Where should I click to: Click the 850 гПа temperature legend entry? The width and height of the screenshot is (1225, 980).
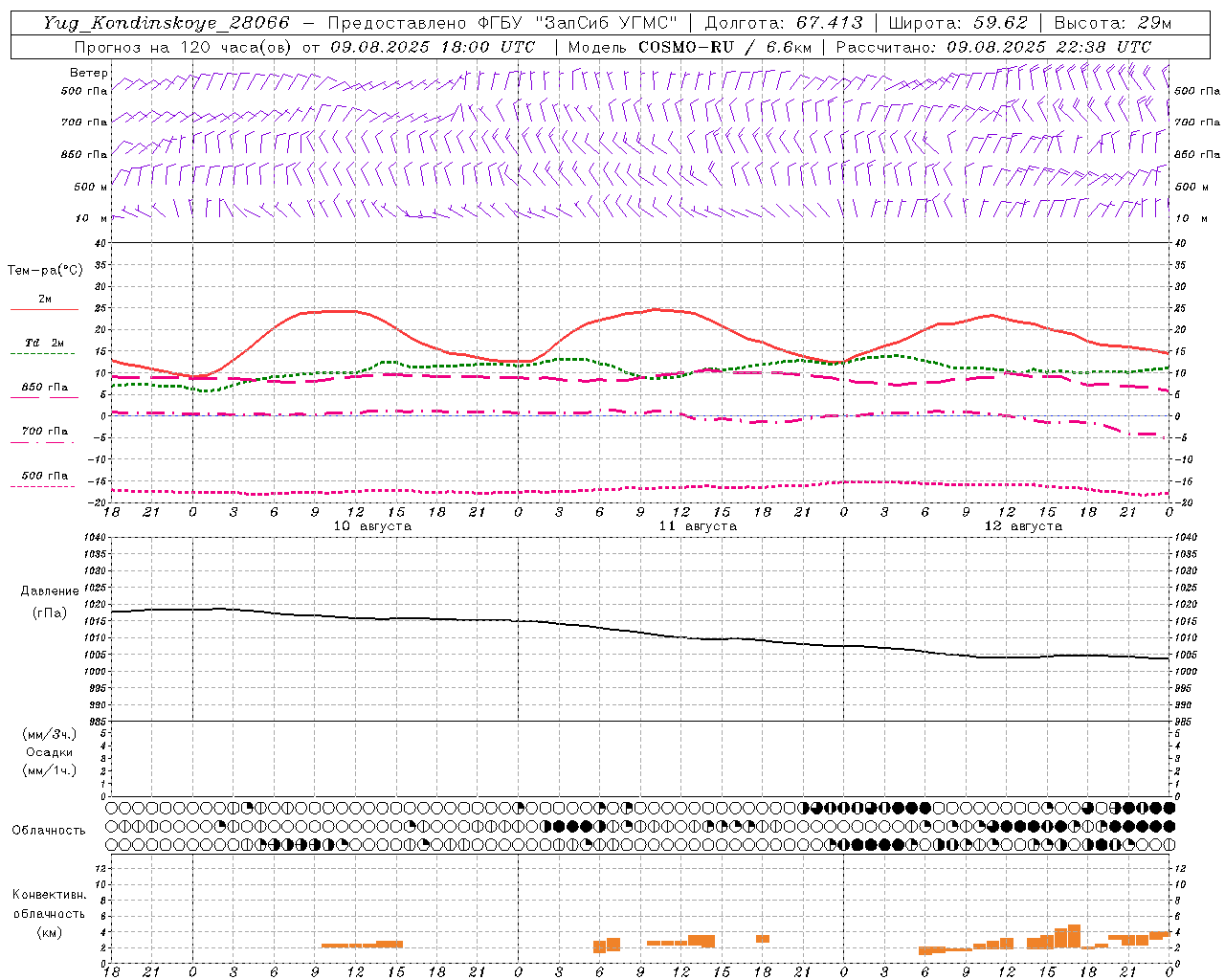point(44,388)
